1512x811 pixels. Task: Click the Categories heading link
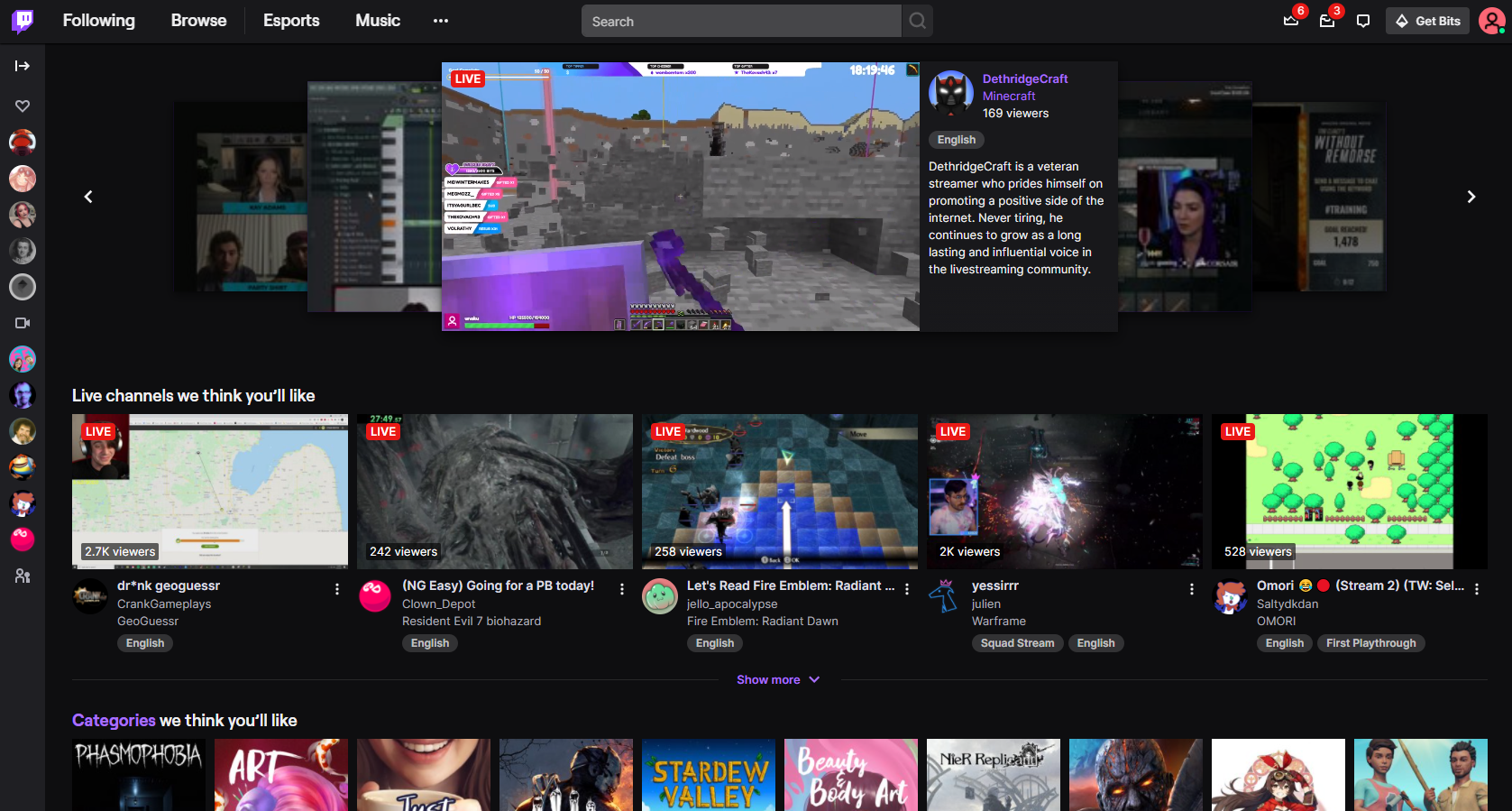[114, 720]
